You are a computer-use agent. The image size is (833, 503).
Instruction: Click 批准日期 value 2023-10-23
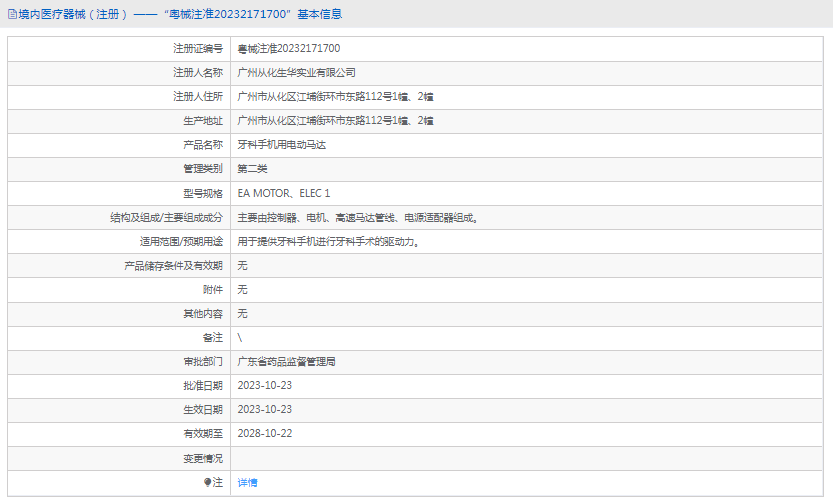(x=265, y=385)
